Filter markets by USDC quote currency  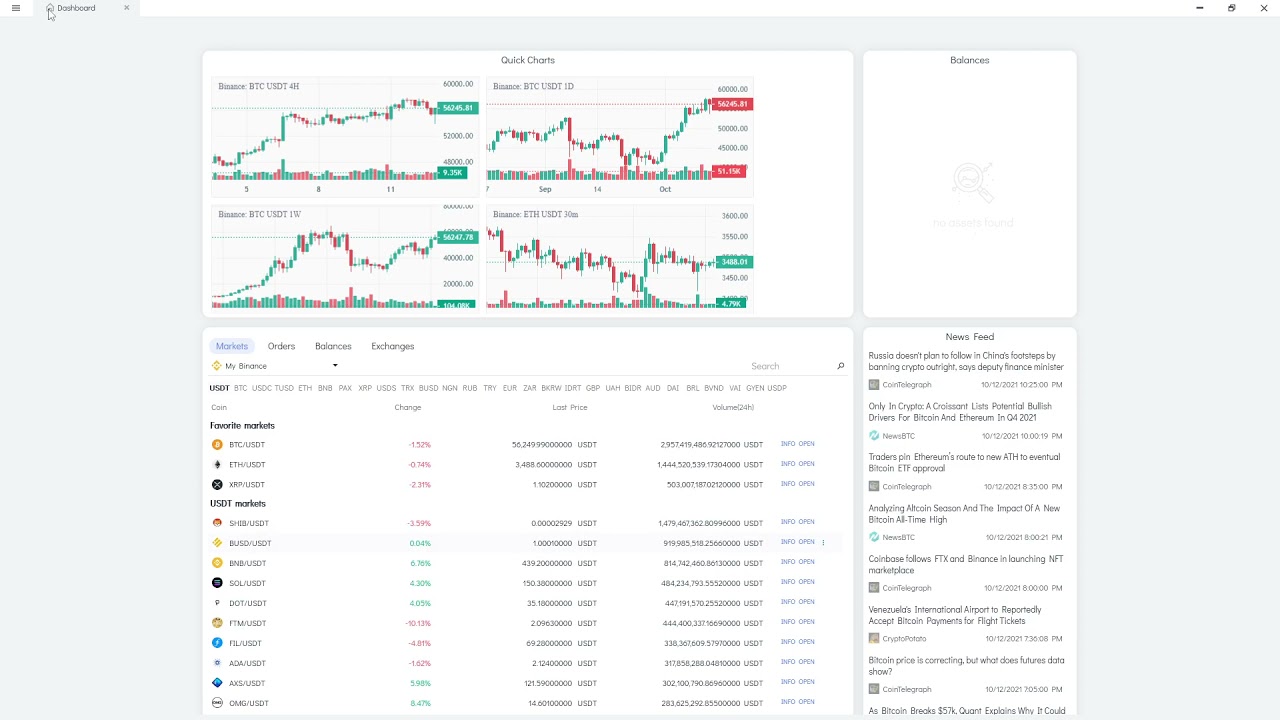(x=261, y=388)
